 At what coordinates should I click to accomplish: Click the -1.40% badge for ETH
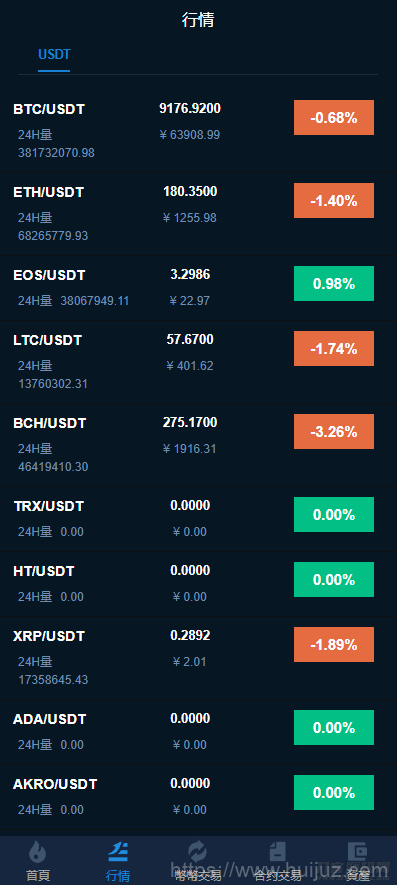coord(334,200)
